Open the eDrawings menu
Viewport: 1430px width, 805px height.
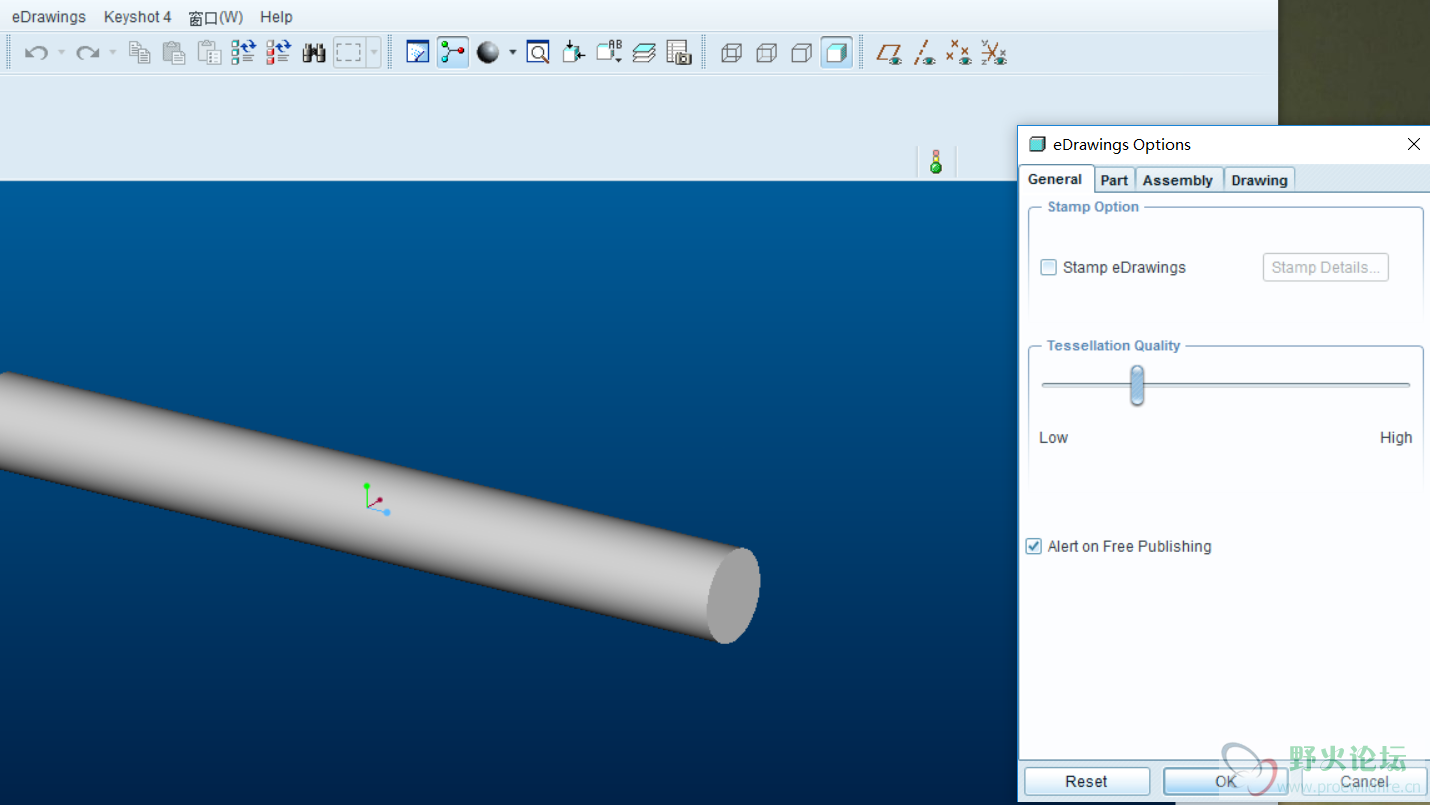click(x=49, y=17)
